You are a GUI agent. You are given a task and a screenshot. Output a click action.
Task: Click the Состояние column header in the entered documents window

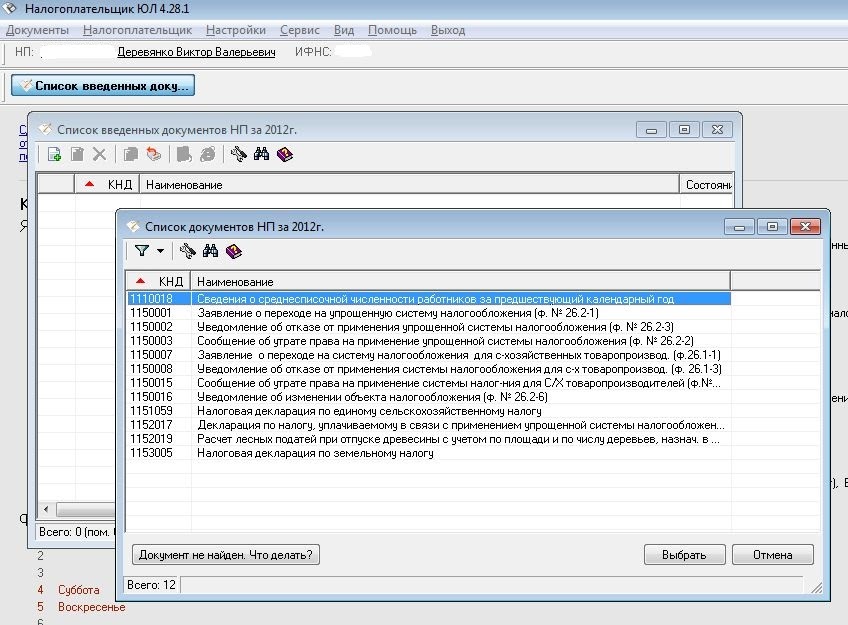tap(706, 185)
